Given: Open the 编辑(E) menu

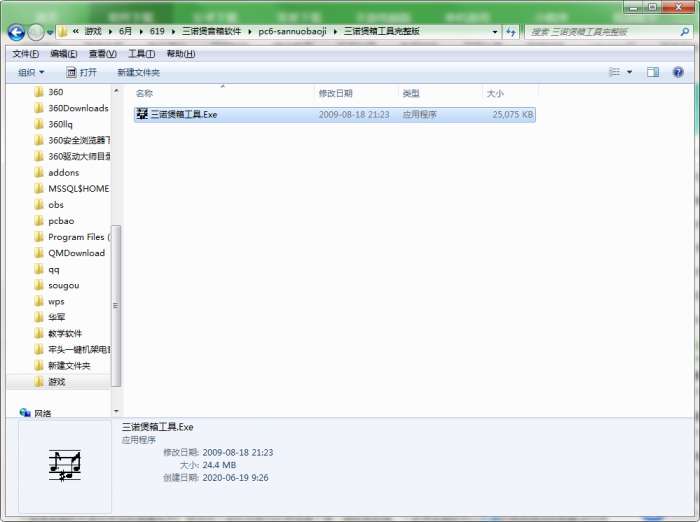Looking at the screenshot, I should [x=64, y=54].
